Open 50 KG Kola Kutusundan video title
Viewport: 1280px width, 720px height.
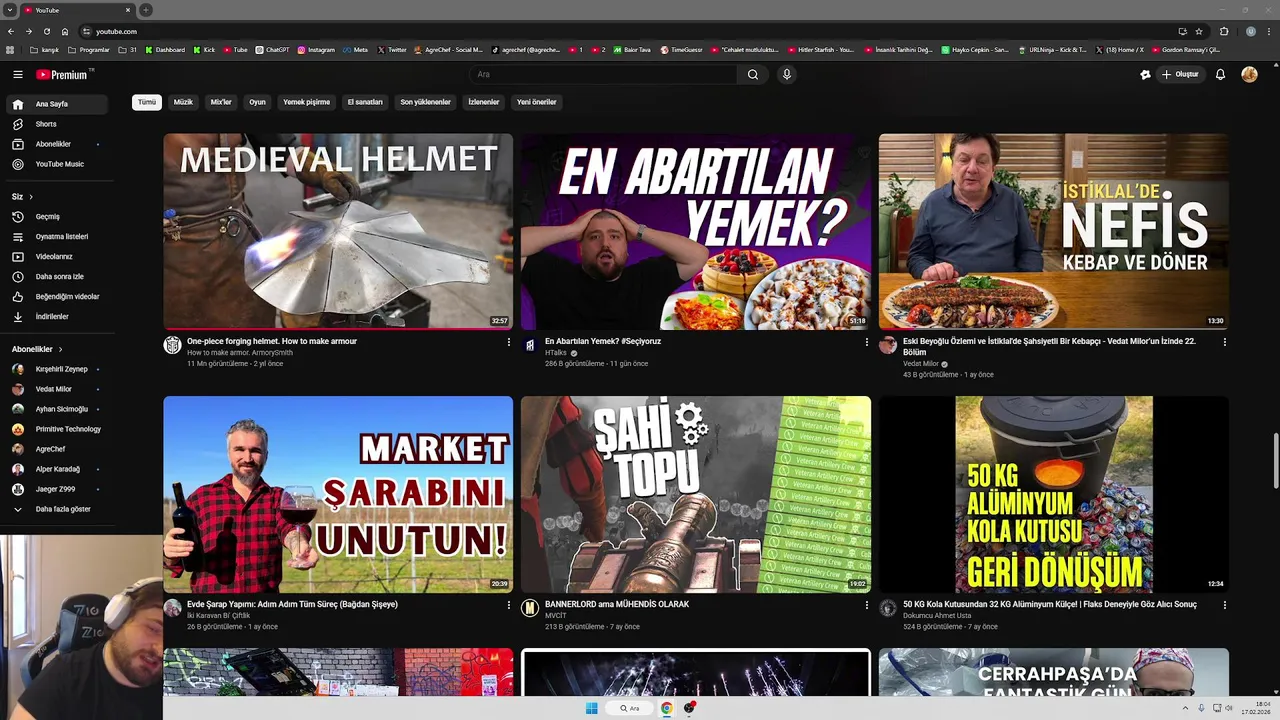tap(1050, 604)
